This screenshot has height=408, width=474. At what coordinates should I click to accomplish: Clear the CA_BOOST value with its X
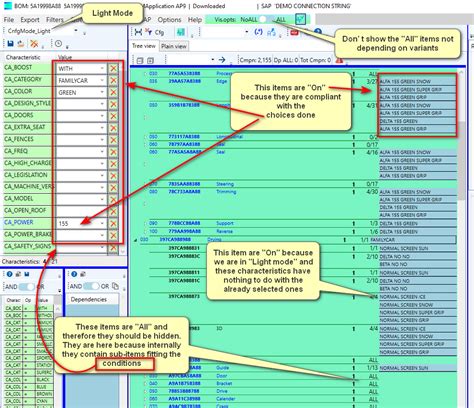(x=113, y=68)
